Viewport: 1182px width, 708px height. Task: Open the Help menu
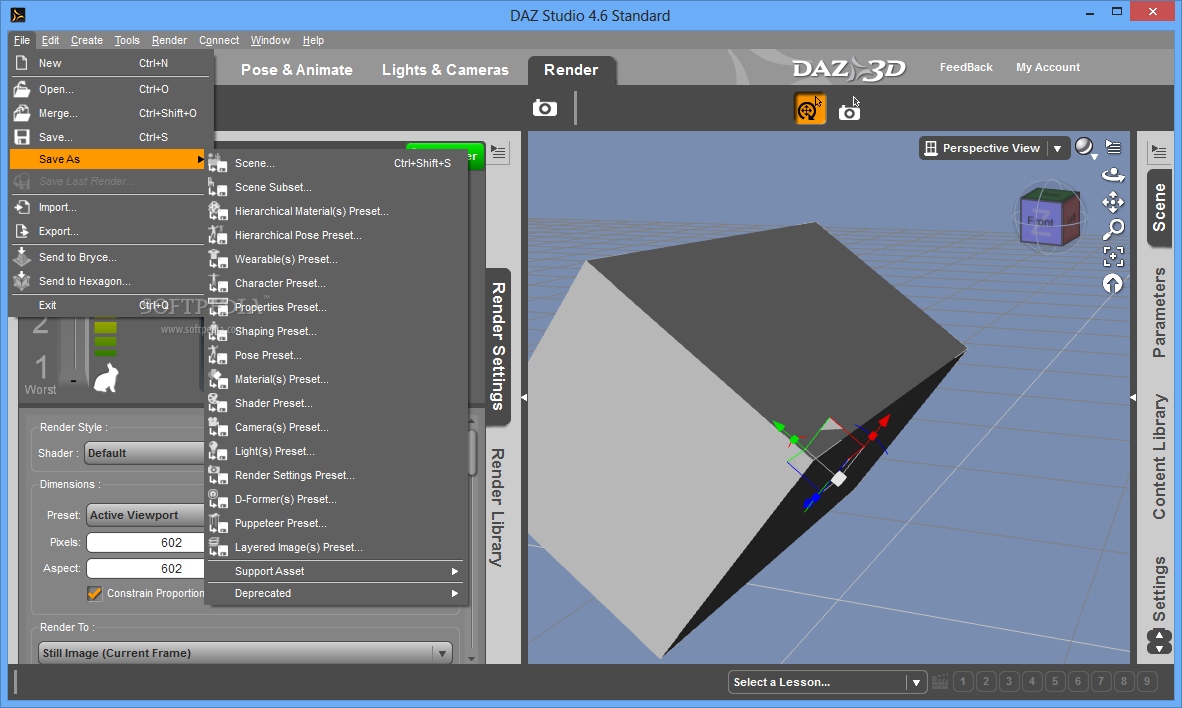coord(313,41)
